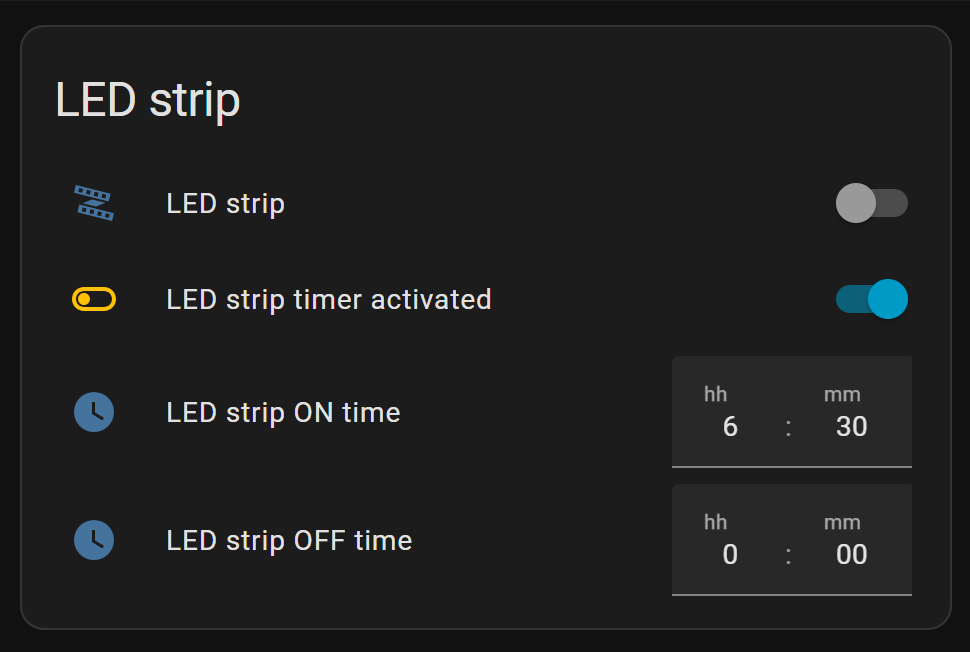Click the yellow toggle icon beside timer activated
This screenshot has height=652, width=970.
(94, 298)
